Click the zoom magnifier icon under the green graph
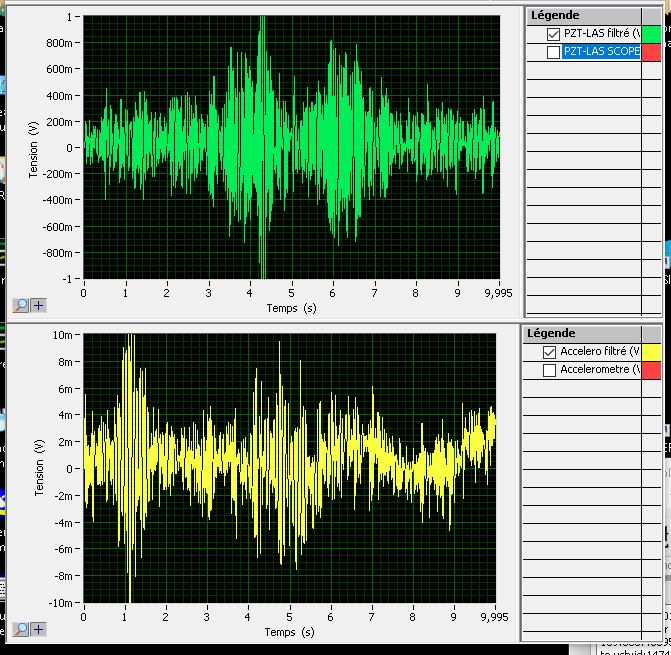The width and height of the screenshot is (671, 655). pos(21,306)
